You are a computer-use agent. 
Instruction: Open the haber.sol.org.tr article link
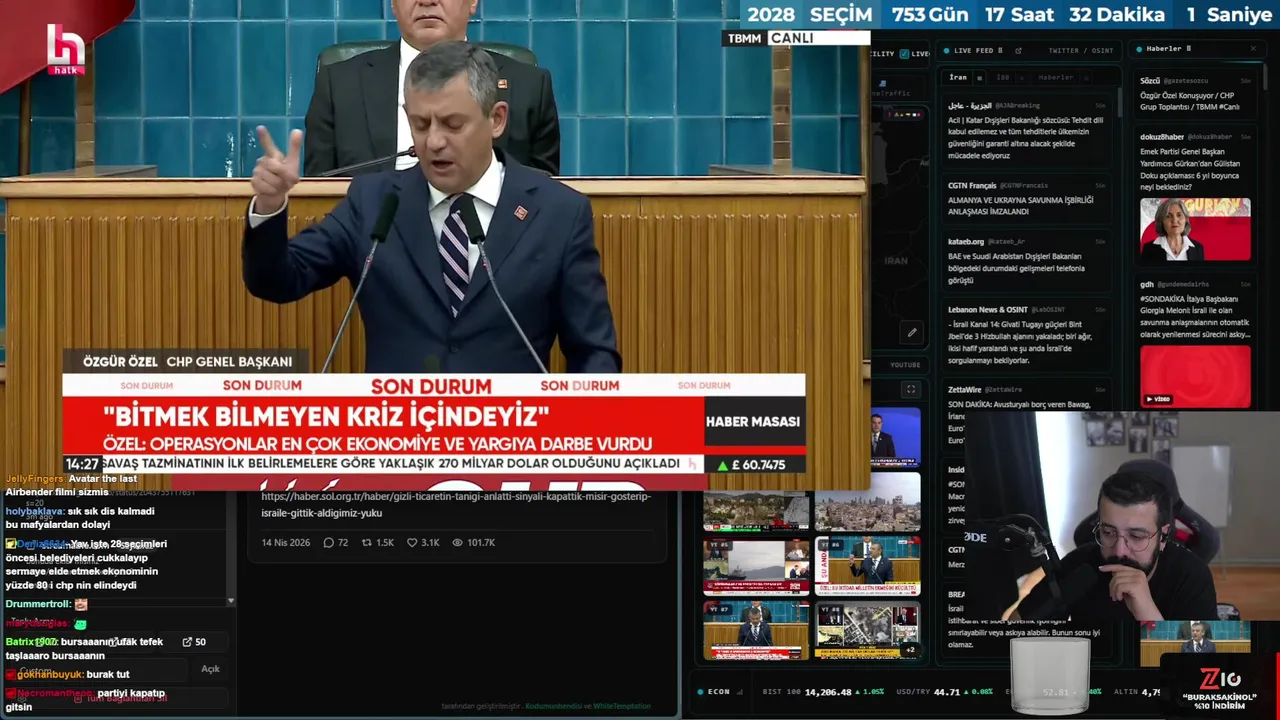pos(456,504)
